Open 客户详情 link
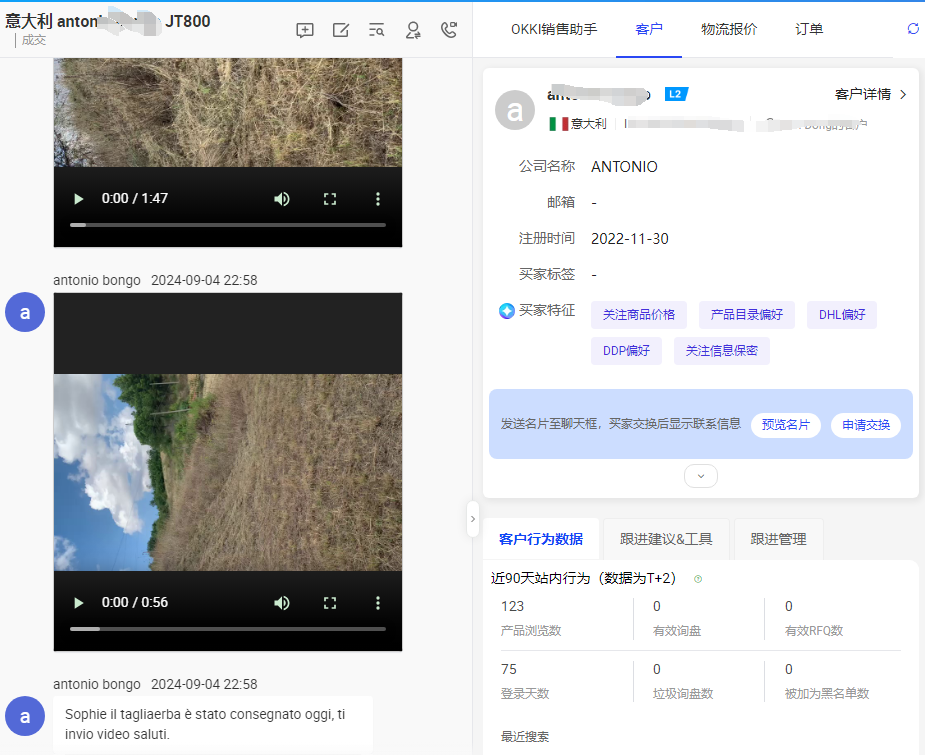The width and height of the screenshot is (925, 755). [x=870, y=94]
